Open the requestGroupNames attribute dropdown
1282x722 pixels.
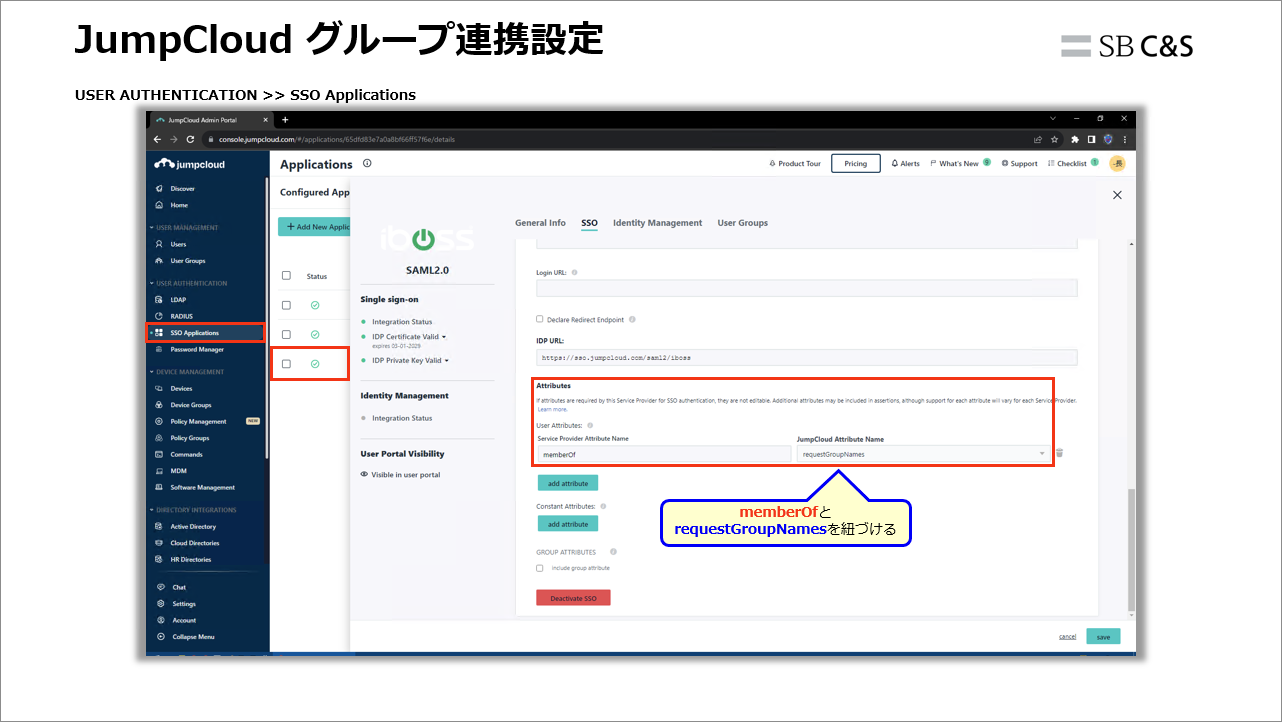coord(924,454)
